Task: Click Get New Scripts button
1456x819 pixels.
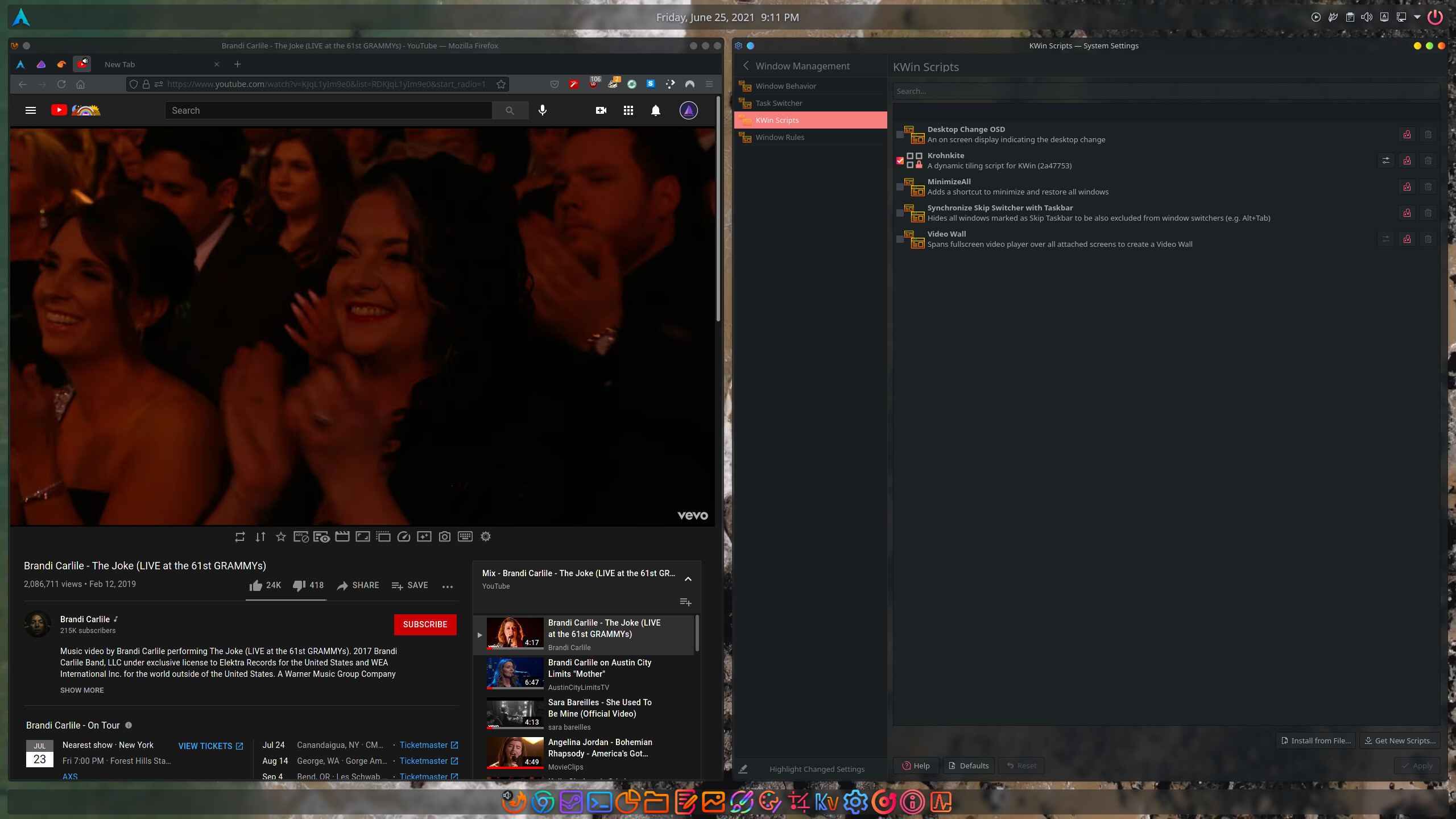Action: pos(1400,741)
